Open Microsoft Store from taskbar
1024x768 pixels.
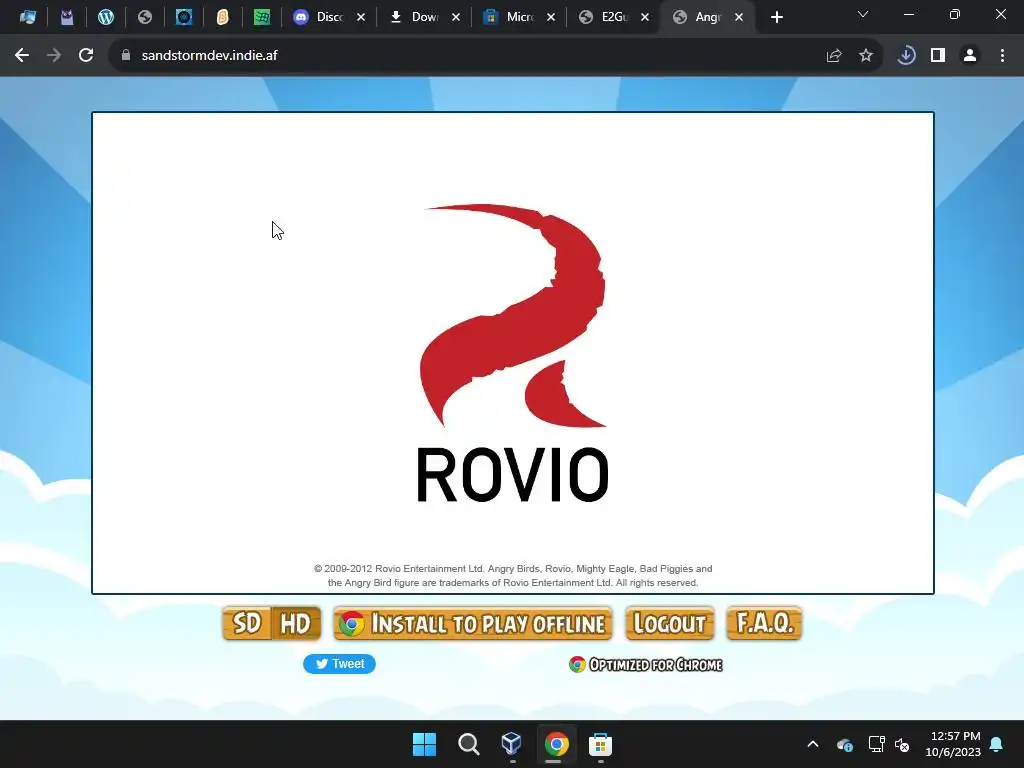tap(600, 744)
